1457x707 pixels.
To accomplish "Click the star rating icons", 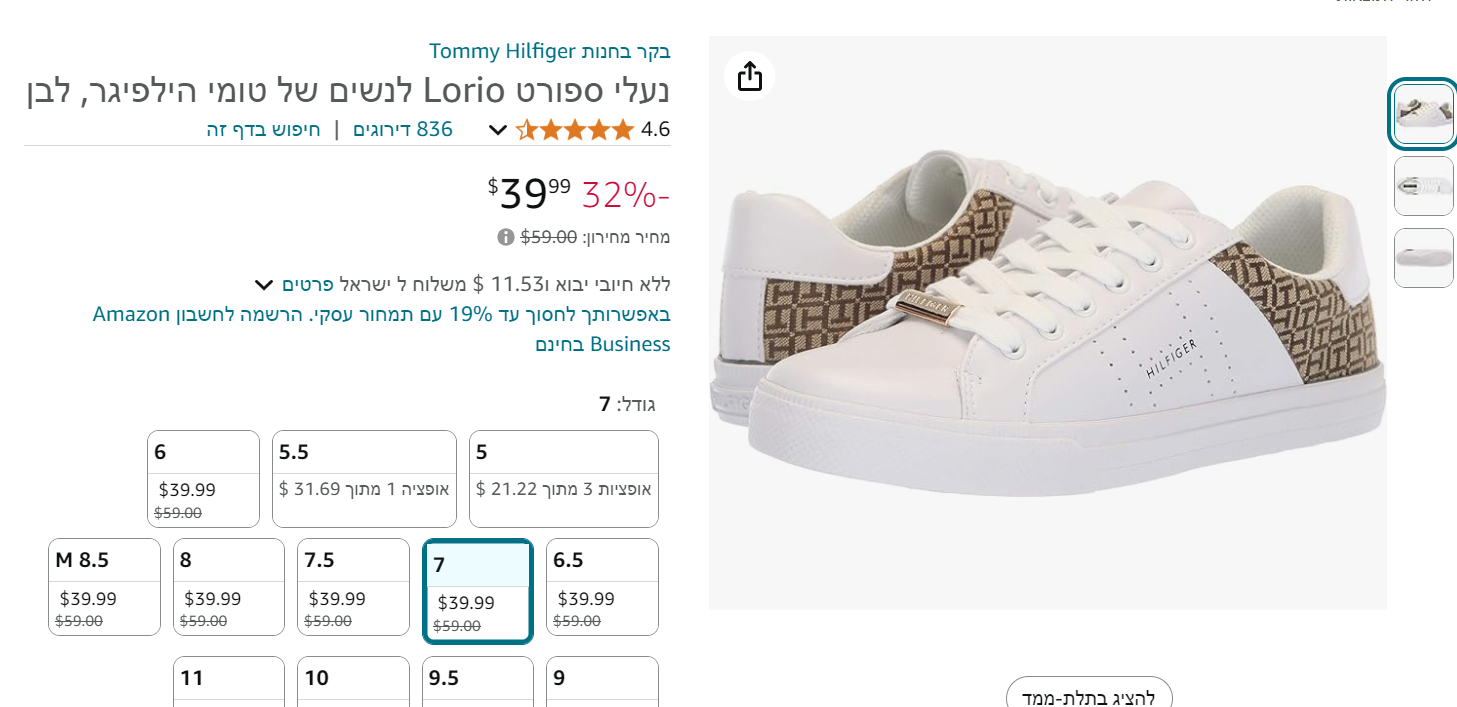I will click(575, 130).
